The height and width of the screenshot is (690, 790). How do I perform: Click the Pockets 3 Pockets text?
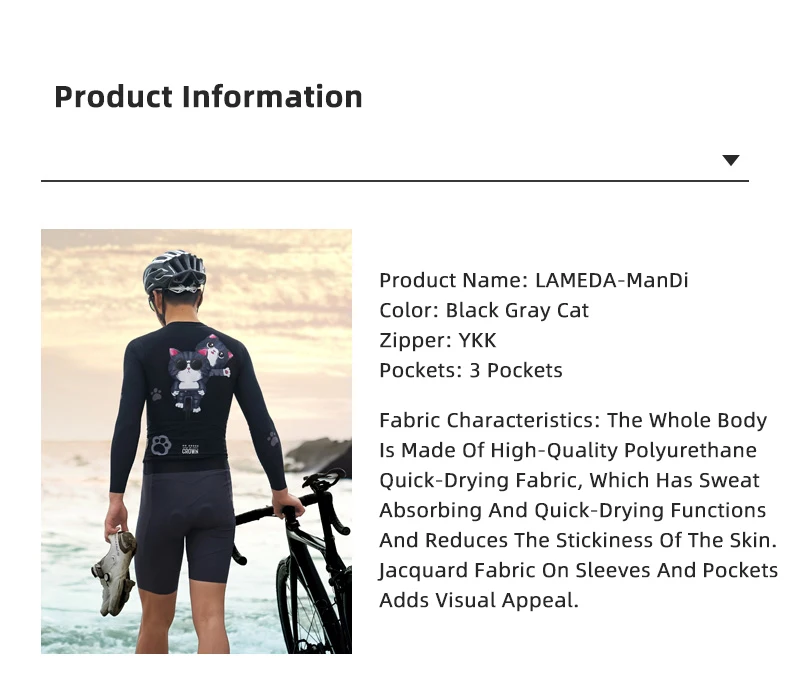point(471,370)
